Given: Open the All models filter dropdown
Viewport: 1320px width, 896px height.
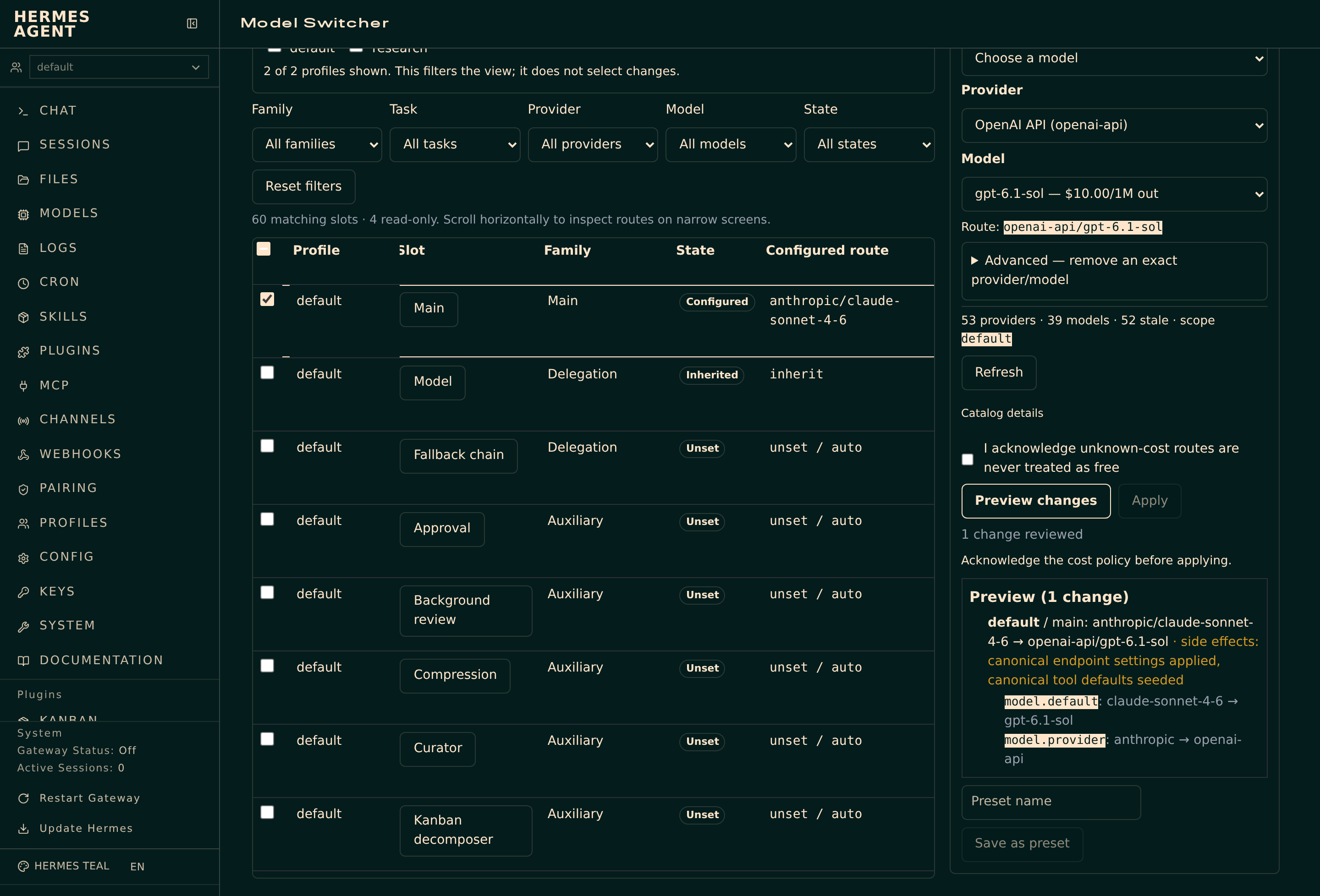Looking at the screenshot, I should click(x=731, y=145).
